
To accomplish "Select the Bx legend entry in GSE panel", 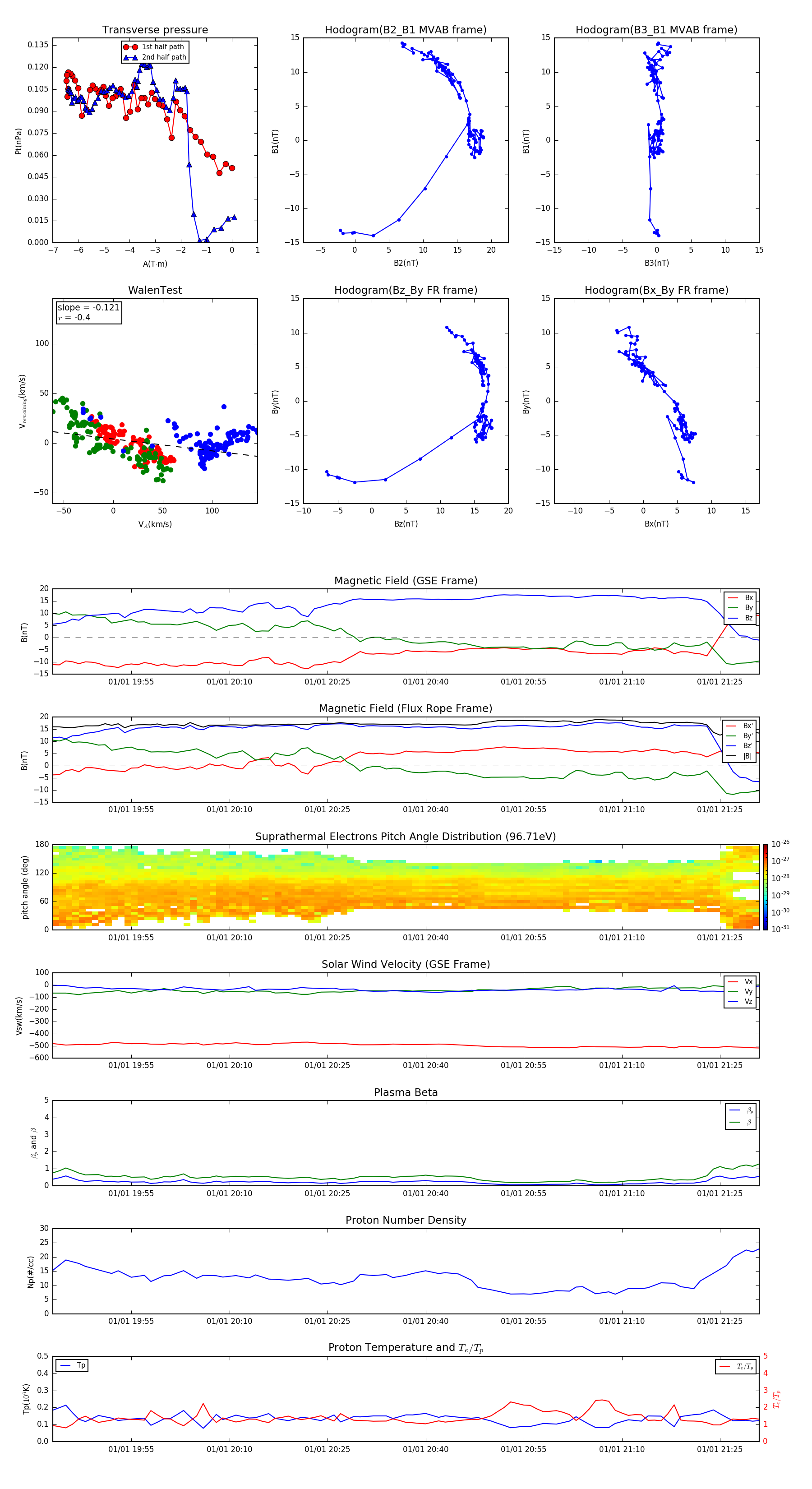I will 741,598.
